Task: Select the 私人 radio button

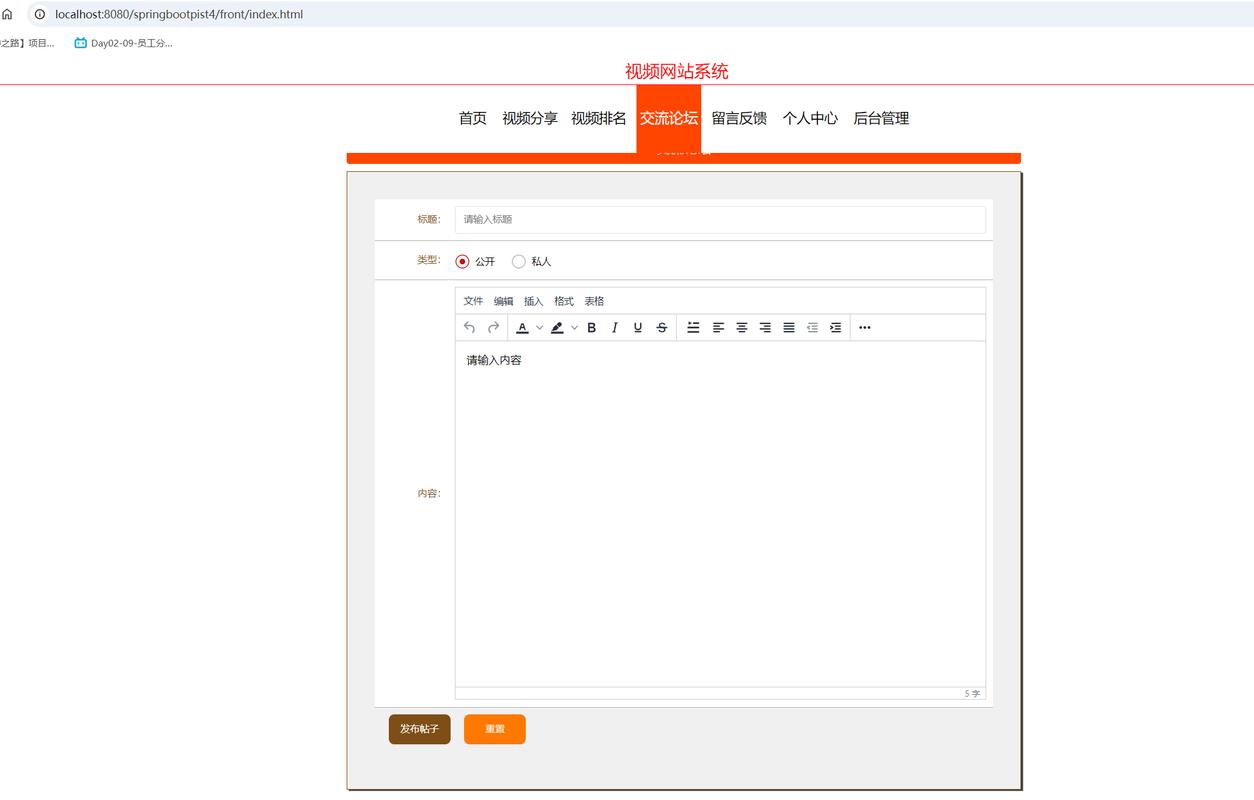Action: pos(518,261)
